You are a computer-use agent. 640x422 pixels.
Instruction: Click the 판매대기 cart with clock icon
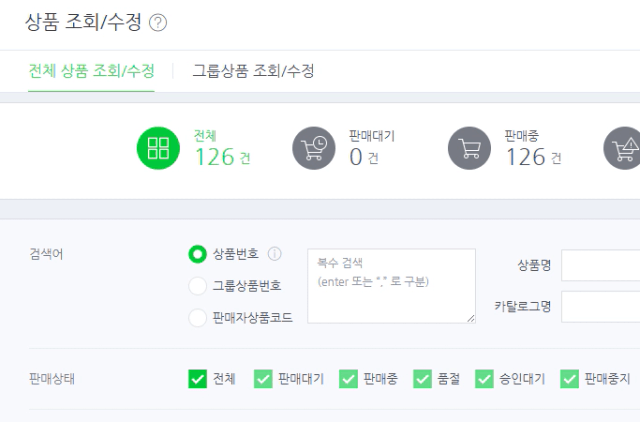(x=313, y=148)
